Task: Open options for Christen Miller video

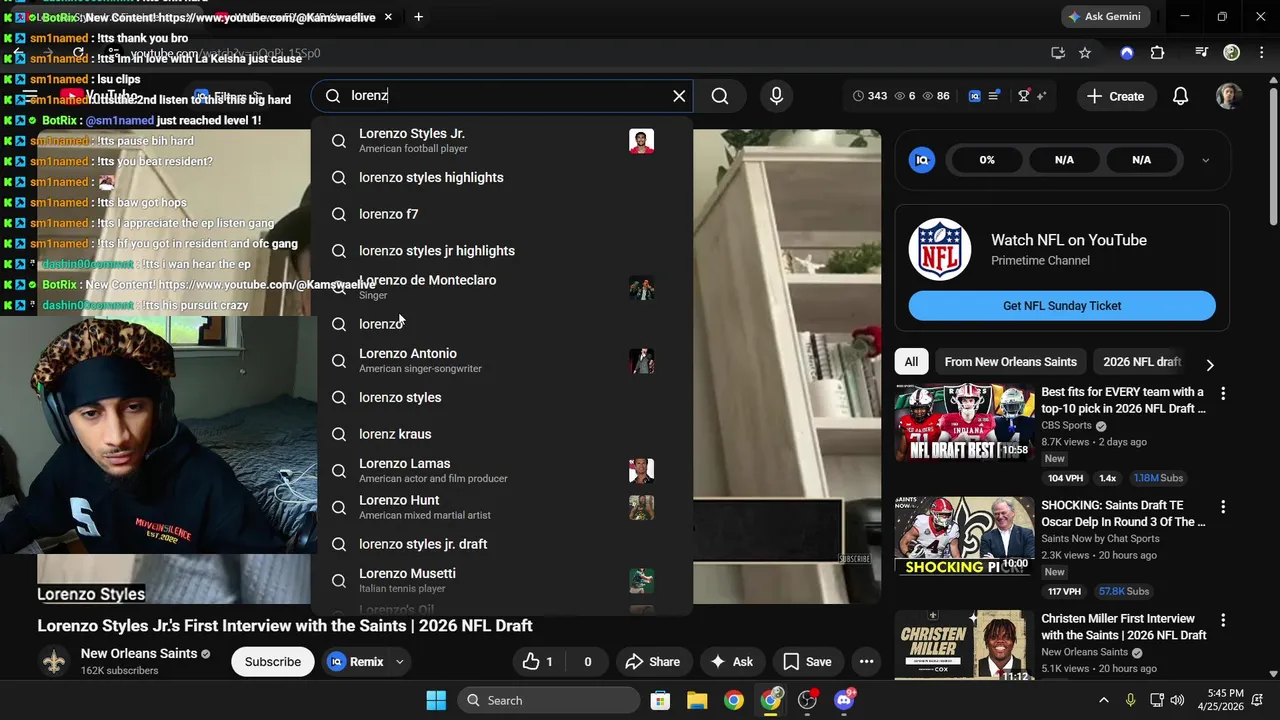Action: 1222,621
